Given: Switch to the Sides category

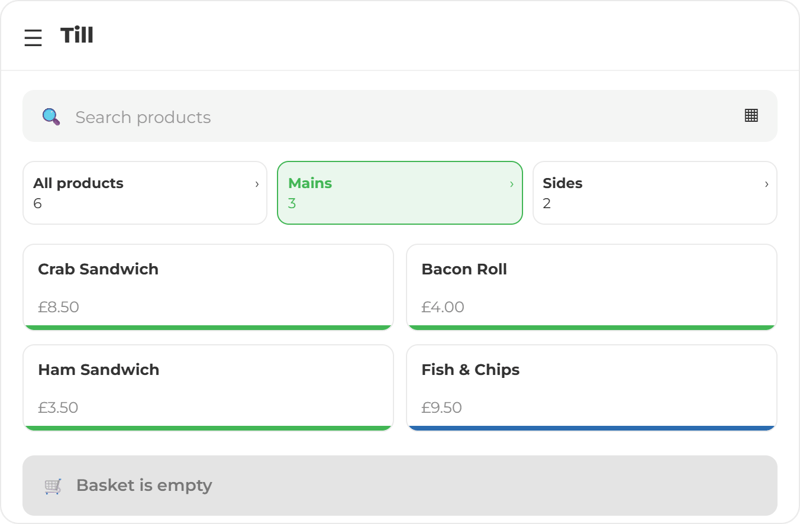Looking at the screenshot, I should click(x=655, y=193).
